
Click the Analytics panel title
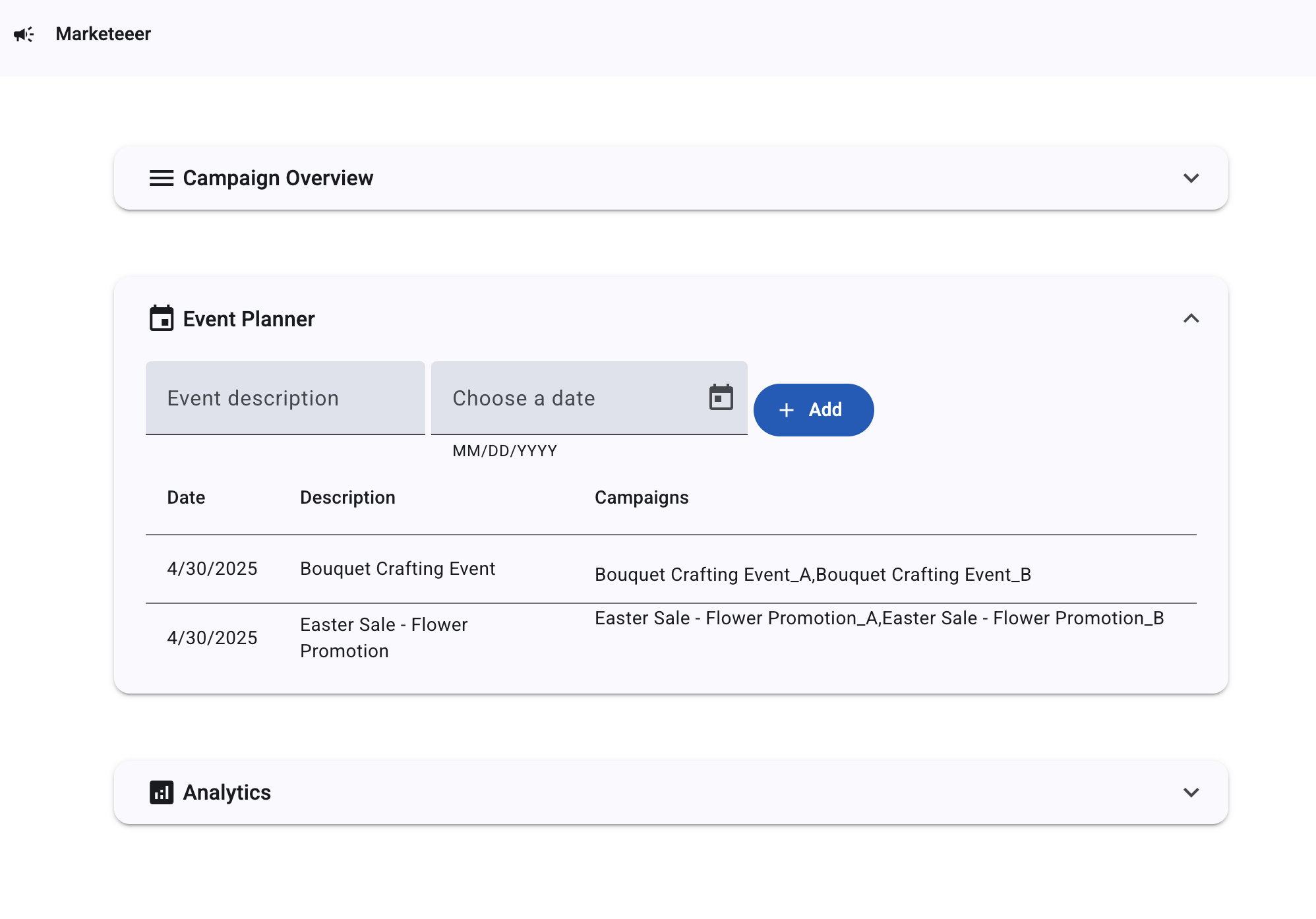coord(227,792)
